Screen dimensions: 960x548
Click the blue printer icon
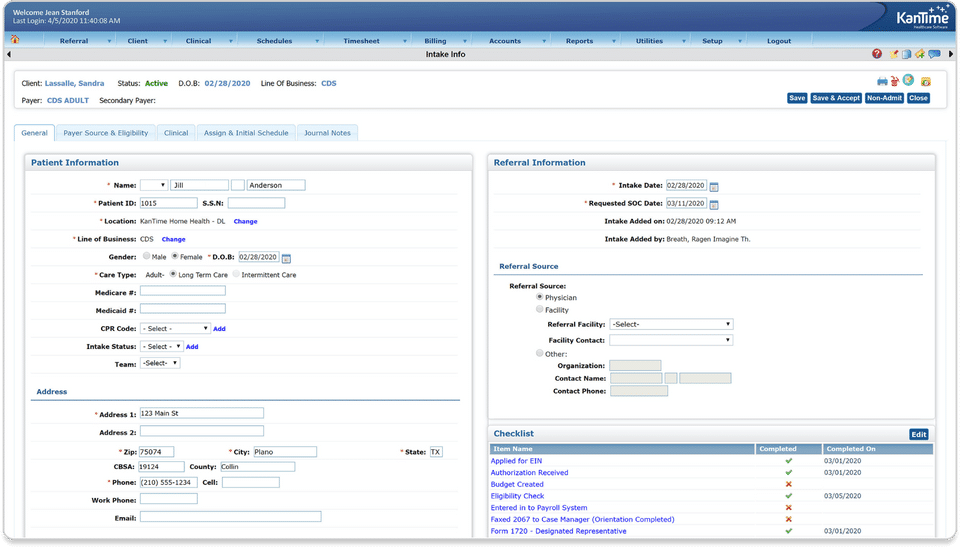pos(882,81)
